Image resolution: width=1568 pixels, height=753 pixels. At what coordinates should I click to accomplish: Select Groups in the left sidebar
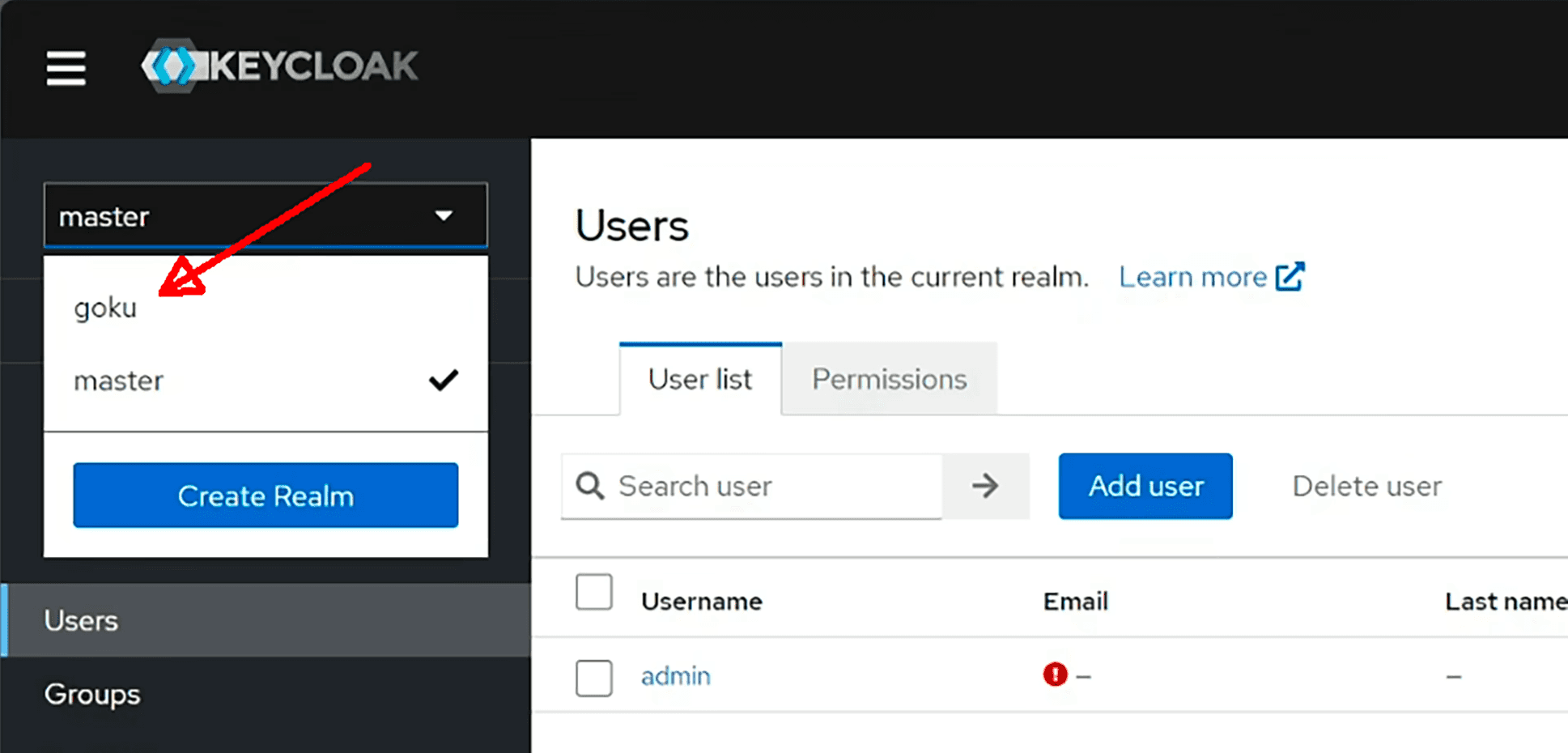pyautogui.click(x=91, y=694)
